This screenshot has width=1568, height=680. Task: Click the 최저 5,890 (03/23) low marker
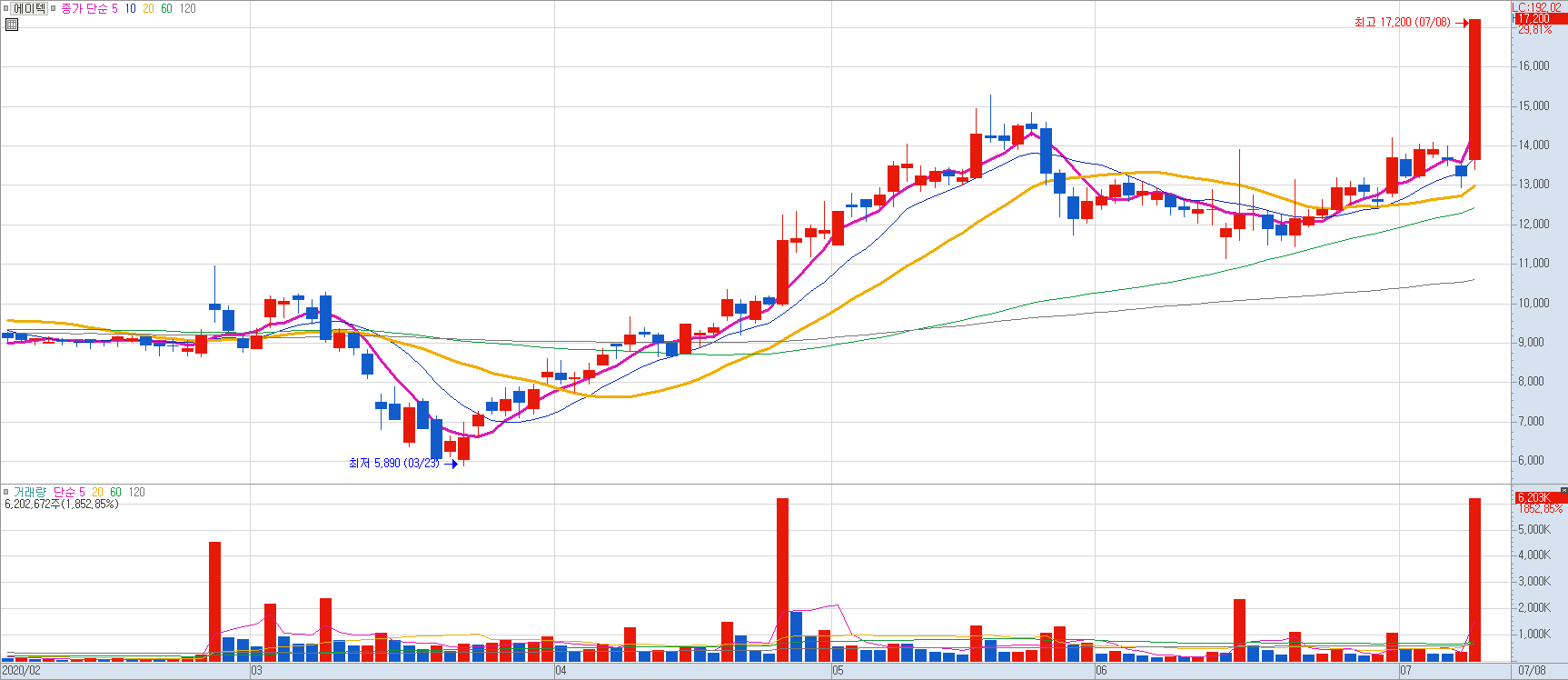pyautogui.click(x=394, y=464)
